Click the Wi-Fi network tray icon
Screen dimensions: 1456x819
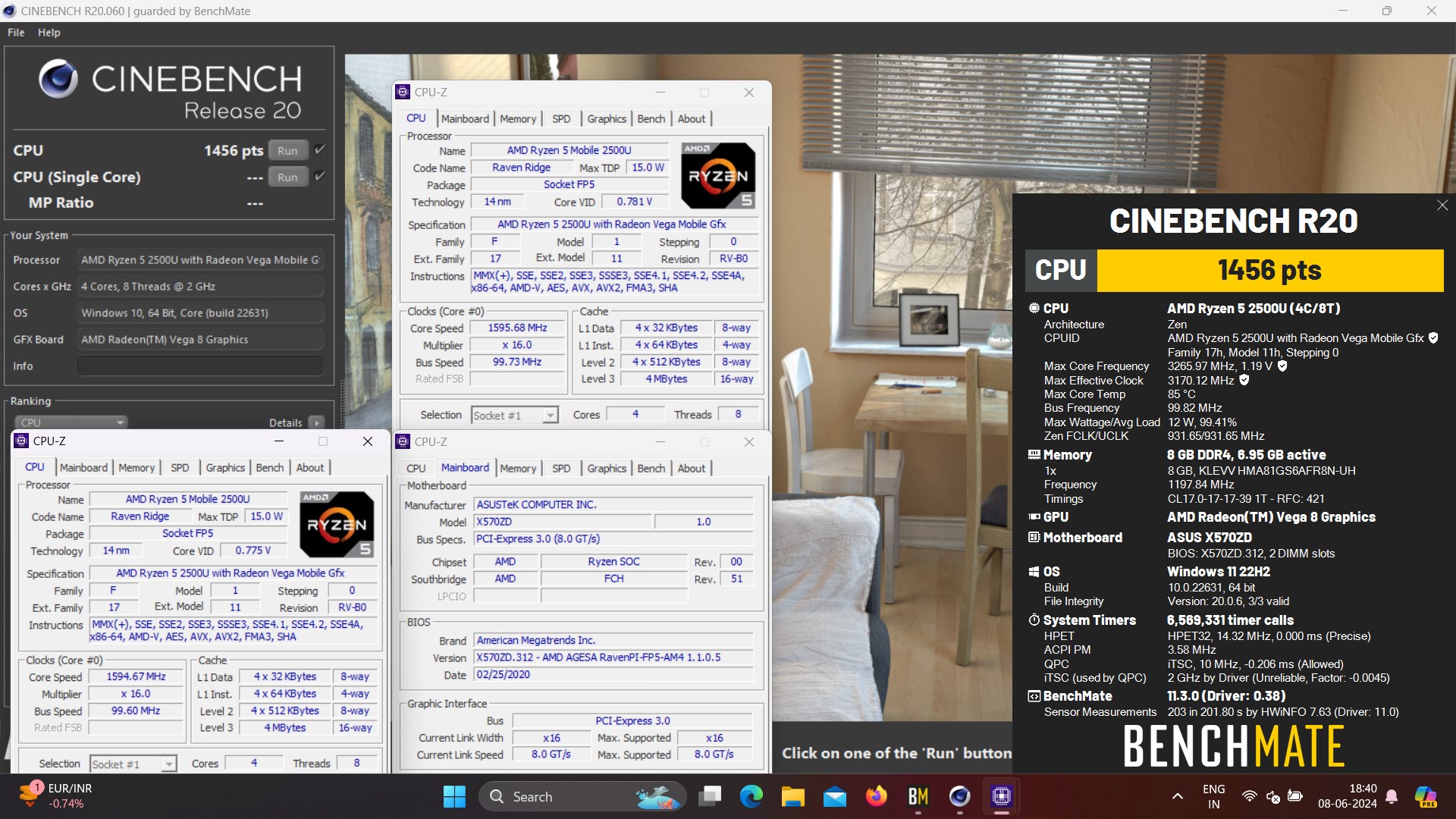click(1249, 796)
